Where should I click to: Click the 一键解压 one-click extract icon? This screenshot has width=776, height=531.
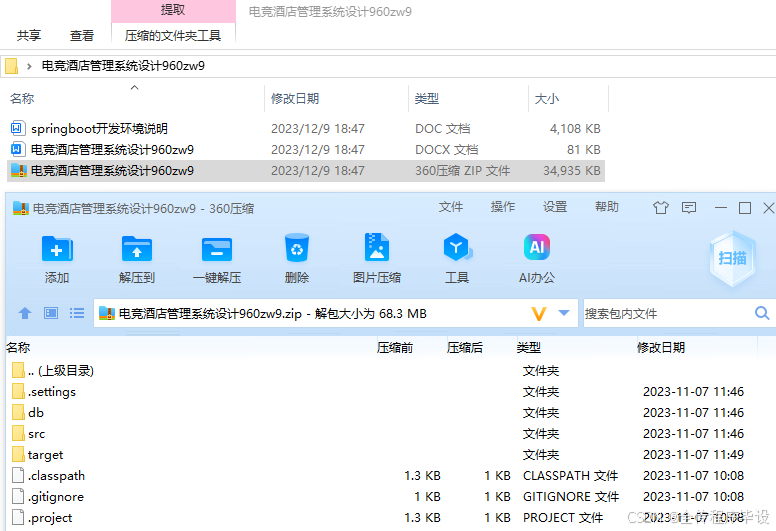pos(217,248)
